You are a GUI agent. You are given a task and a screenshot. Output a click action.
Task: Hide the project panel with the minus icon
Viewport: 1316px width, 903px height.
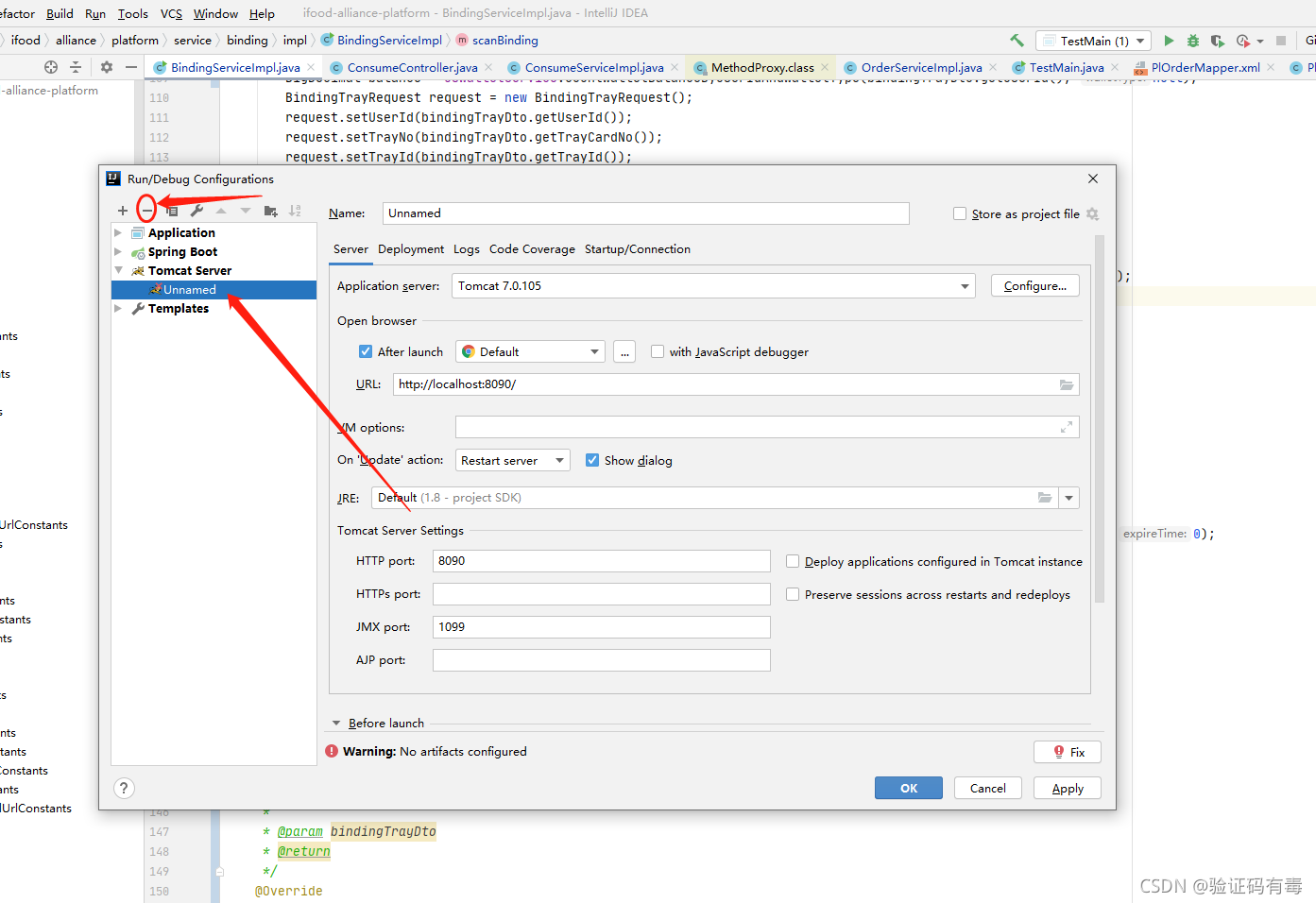131,67
